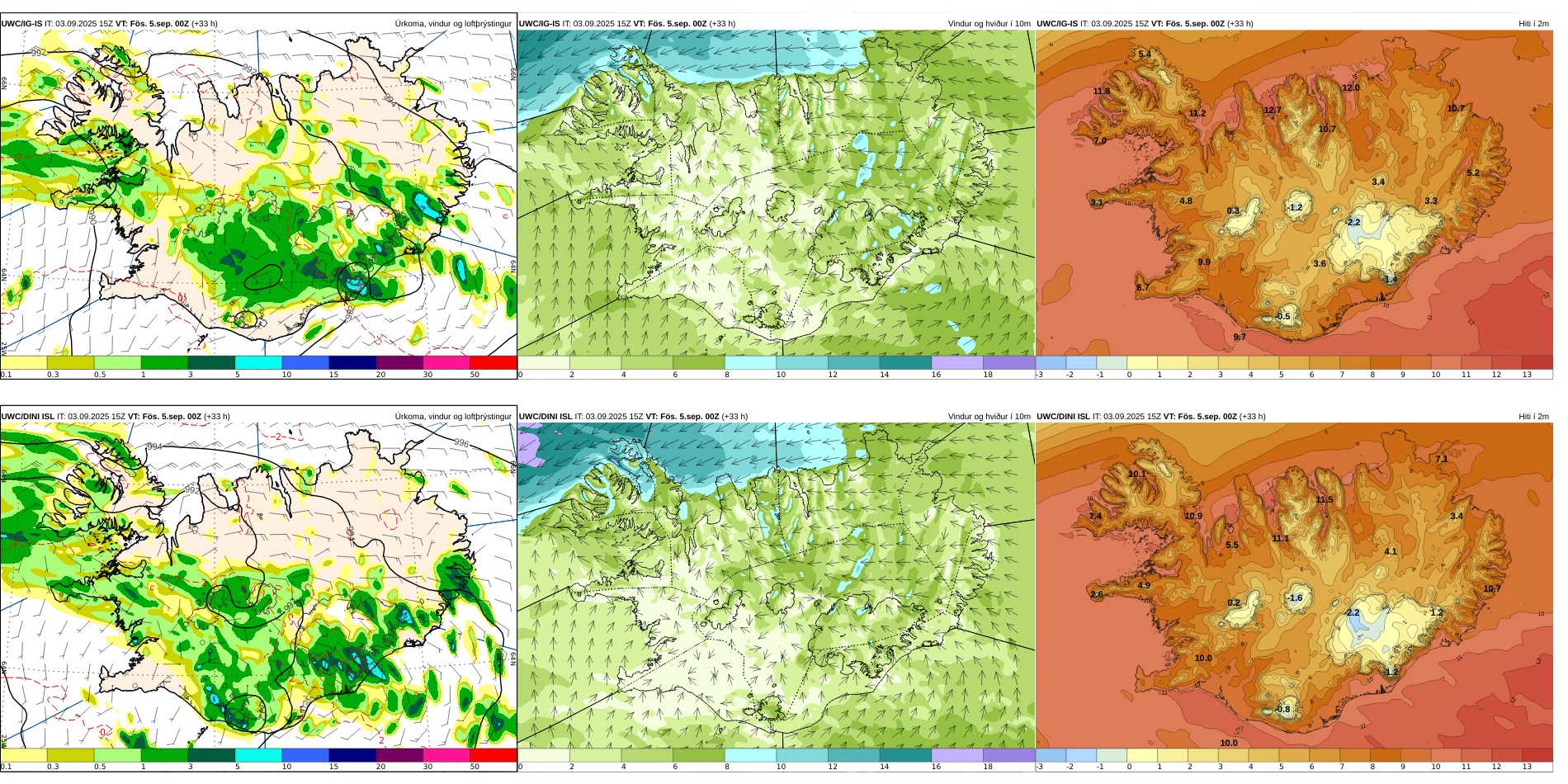Open the UWC/IG-IS 10m wind and gust map
This screenshot has height=784, width=1568.
tap(777, 192)
